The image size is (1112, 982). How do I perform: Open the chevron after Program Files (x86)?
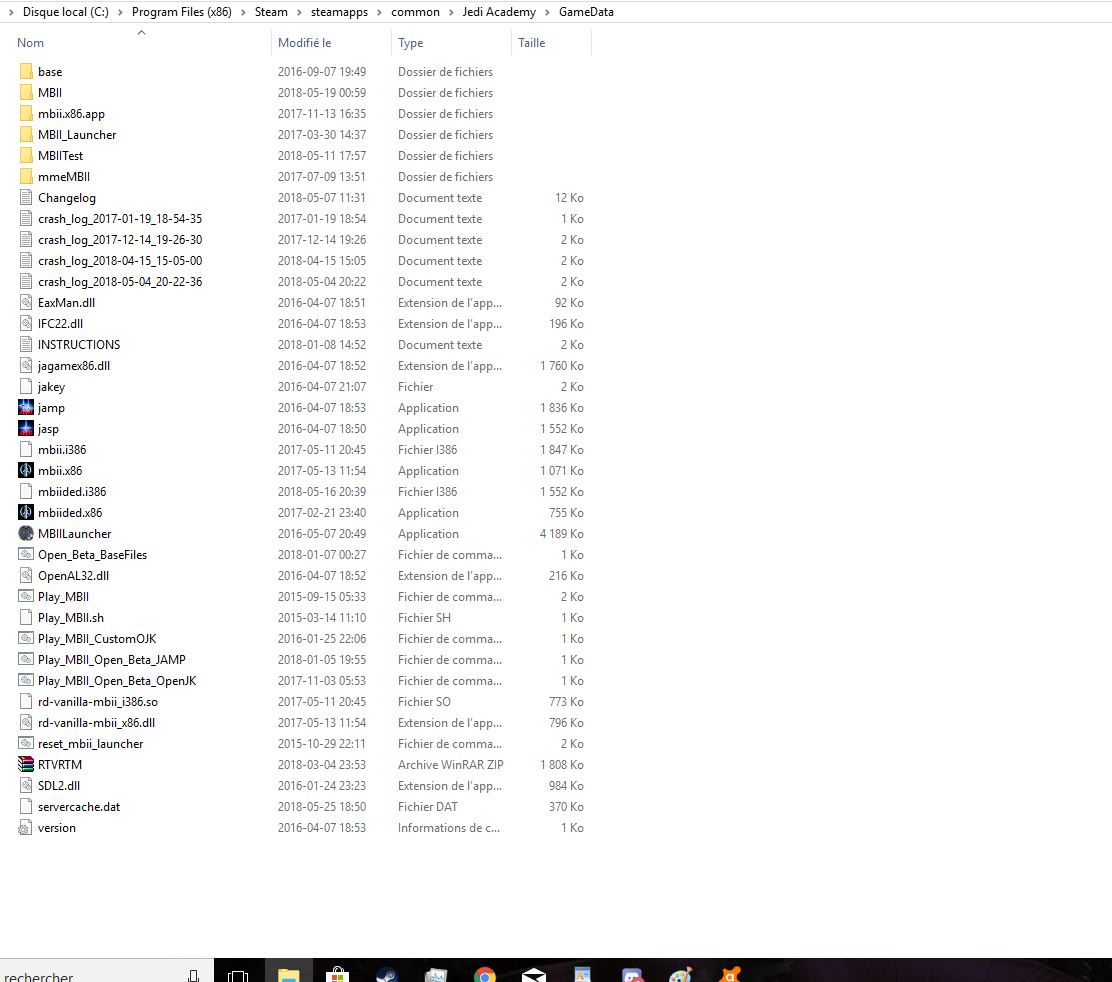pos(243,12)
